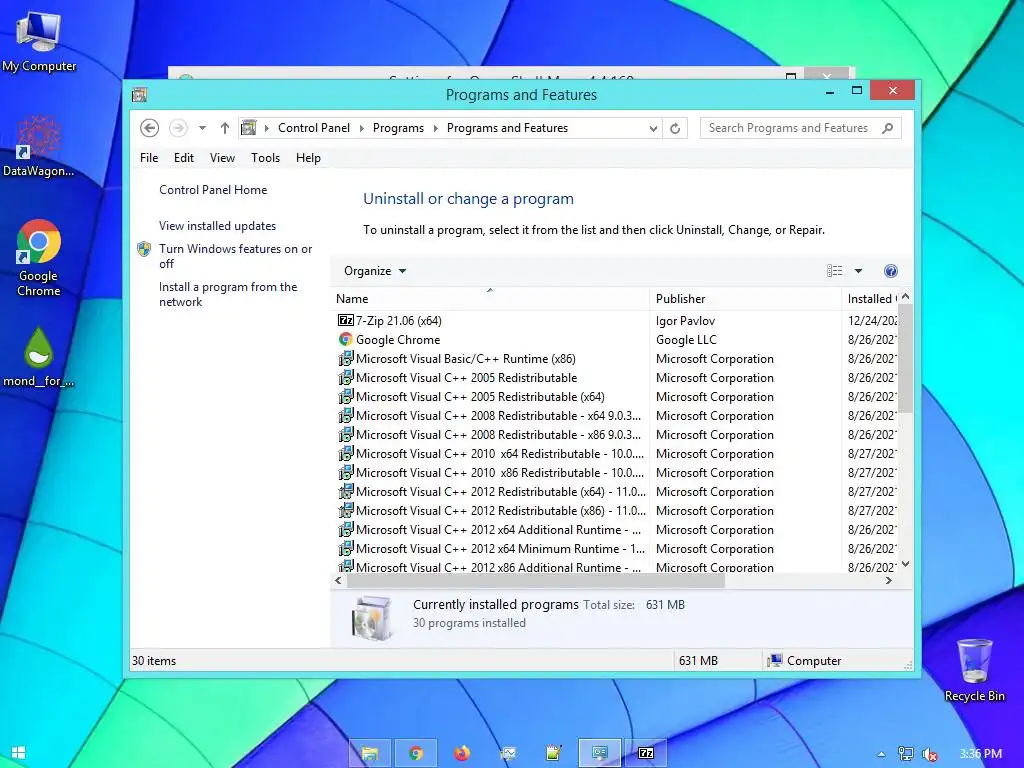1024x768 pixels.
Task: Select the 7-Zip 21.06 (x64) icon
Action: click(345, 321)
